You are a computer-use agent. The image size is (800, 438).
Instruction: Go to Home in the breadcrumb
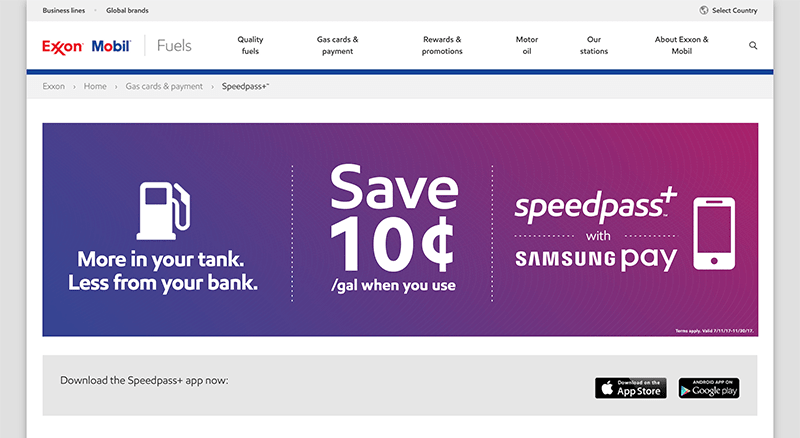click(x=95, y=86)
